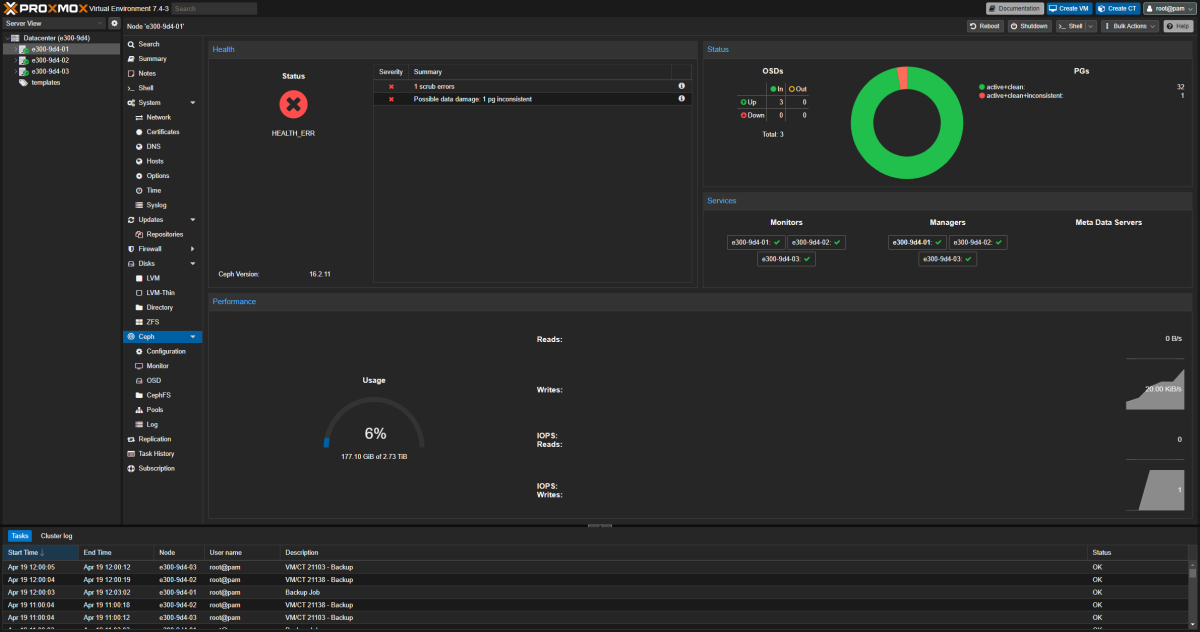Switch to the Cluster log tab

click(x=56, y=536)
